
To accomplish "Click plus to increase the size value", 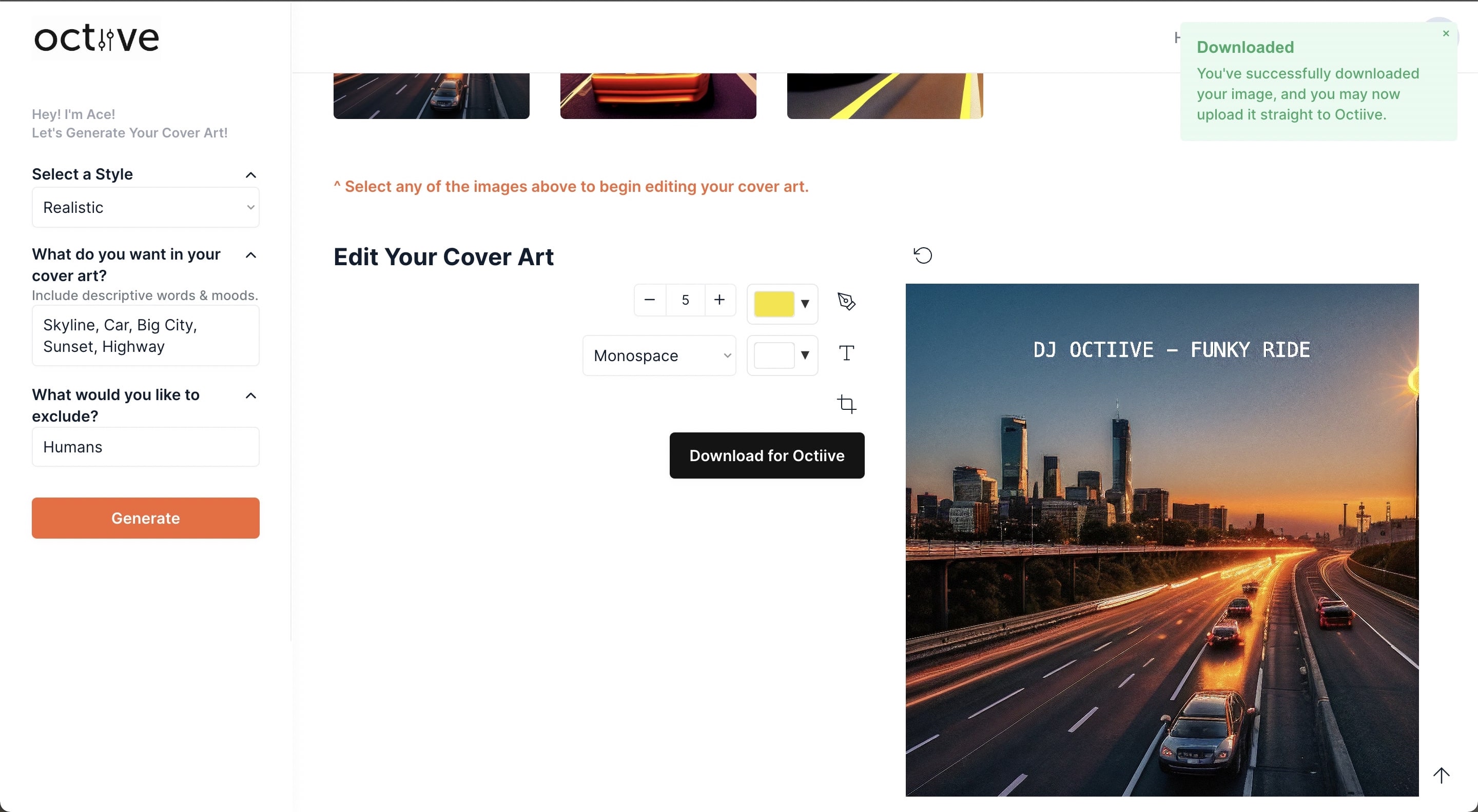I will (x=719, y=300).
